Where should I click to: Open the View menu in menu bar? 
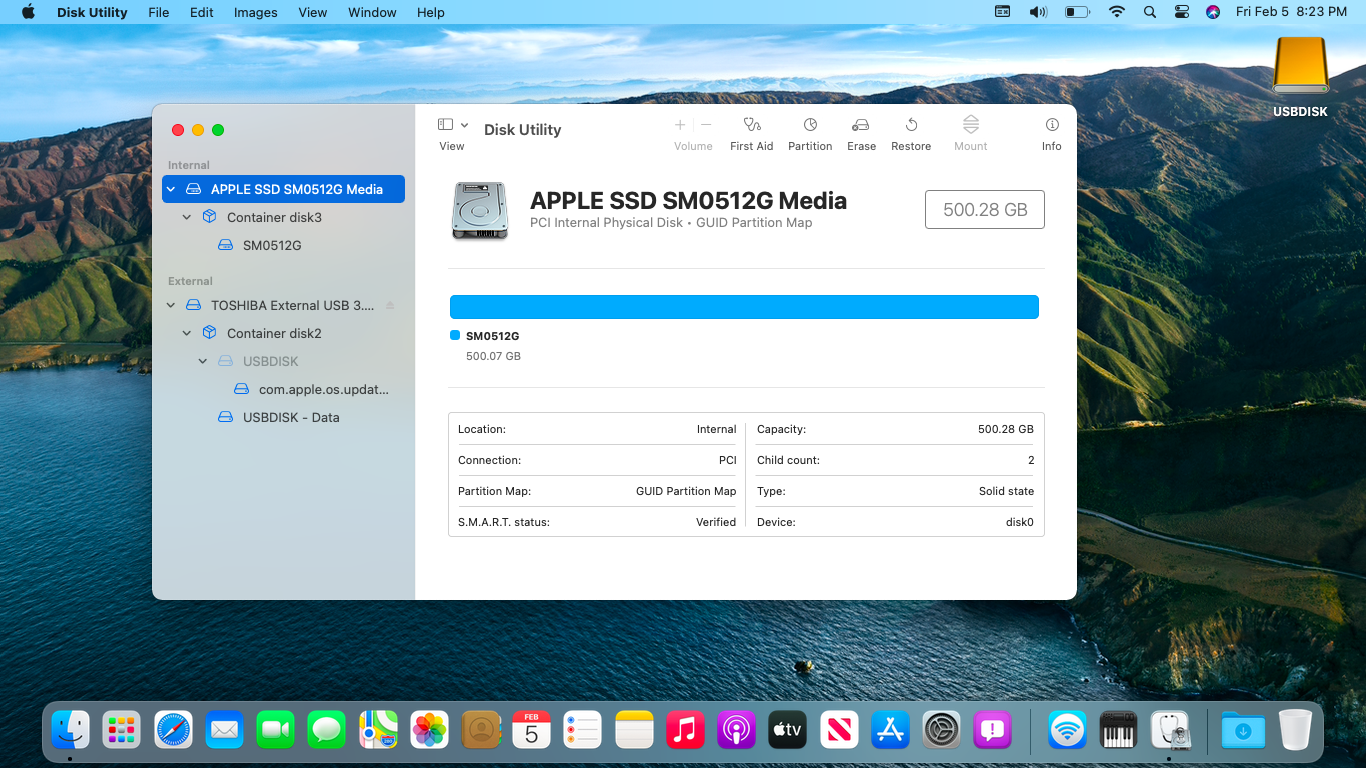(313, 12)
